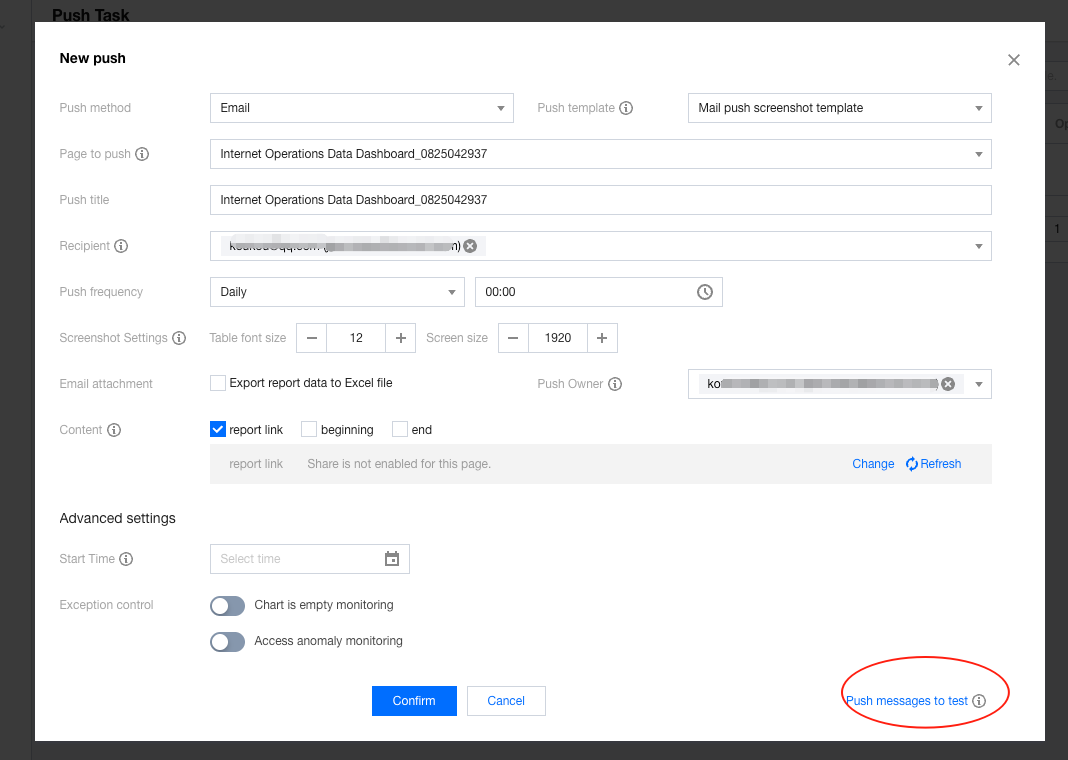Click the info icon beside Push template
Viewport: 1068px width, 760px height.
pos(626,108)
